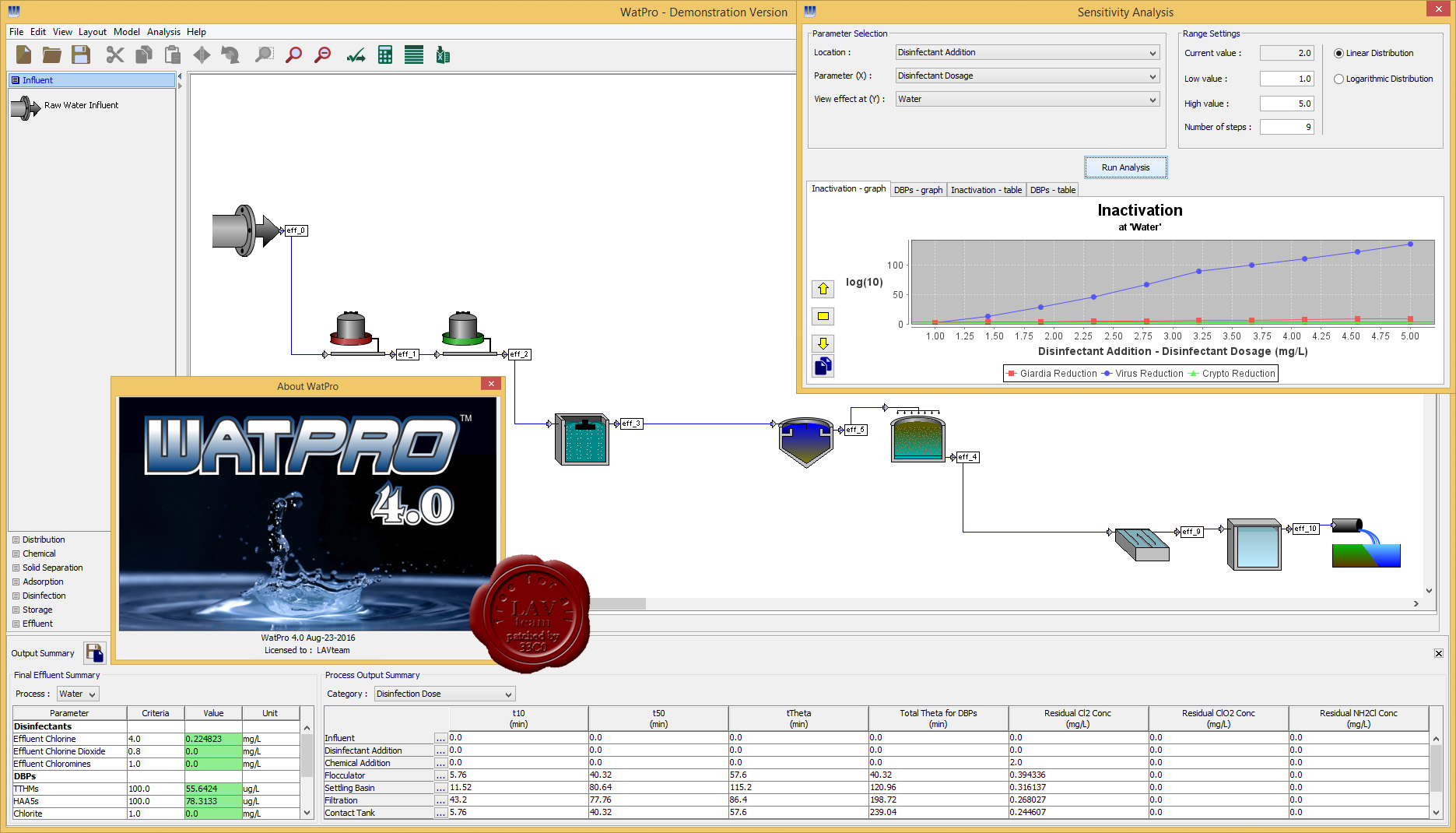Click the green checkmark validate icon
The height and width of the screenshot is (833, 1456).
356,54
